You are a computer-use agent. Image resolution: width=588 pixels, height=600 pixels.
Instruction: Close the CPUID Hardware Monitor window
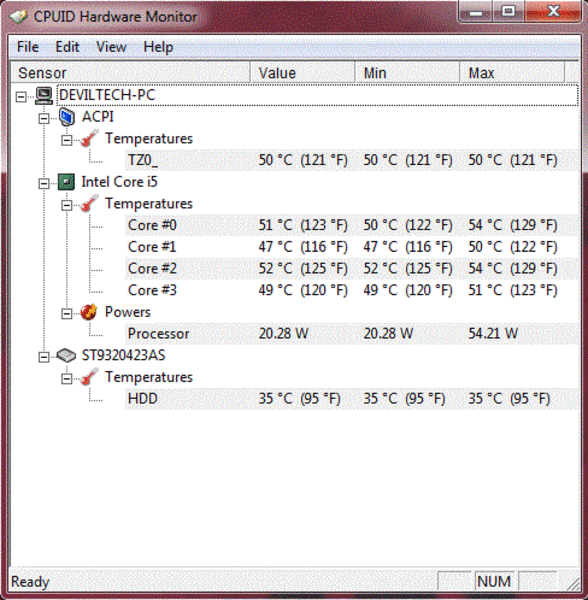pyautogui.click(x=553, y=11)
